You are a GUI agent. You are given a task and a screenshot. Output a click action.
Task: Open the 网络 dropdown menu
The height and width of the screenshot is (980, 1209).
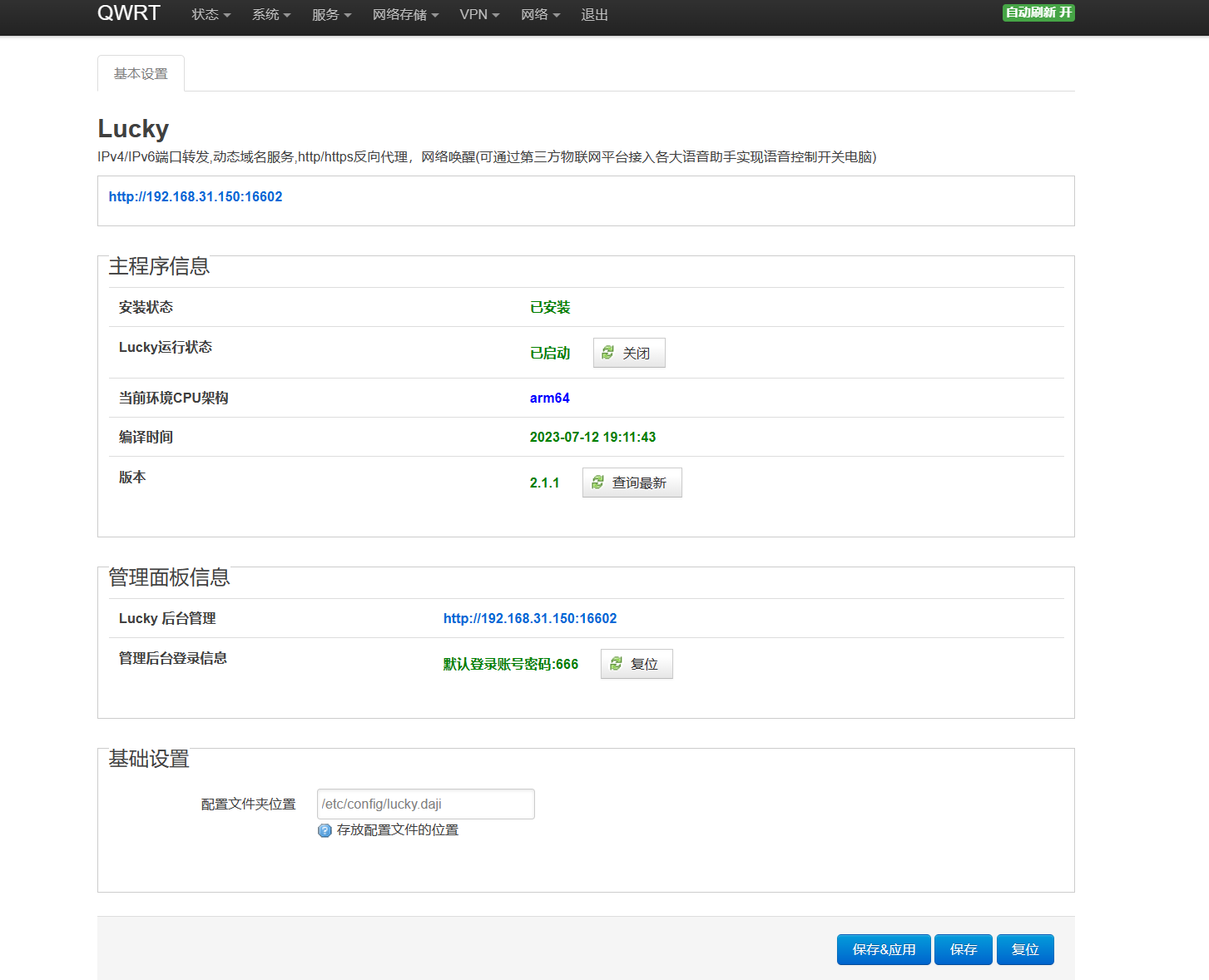[541, 14]
